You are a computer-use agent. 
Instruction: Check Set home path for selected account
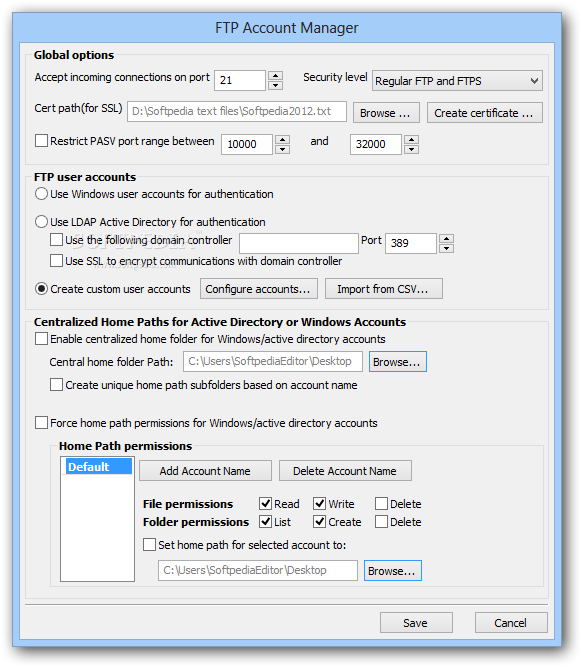(149, 545)
